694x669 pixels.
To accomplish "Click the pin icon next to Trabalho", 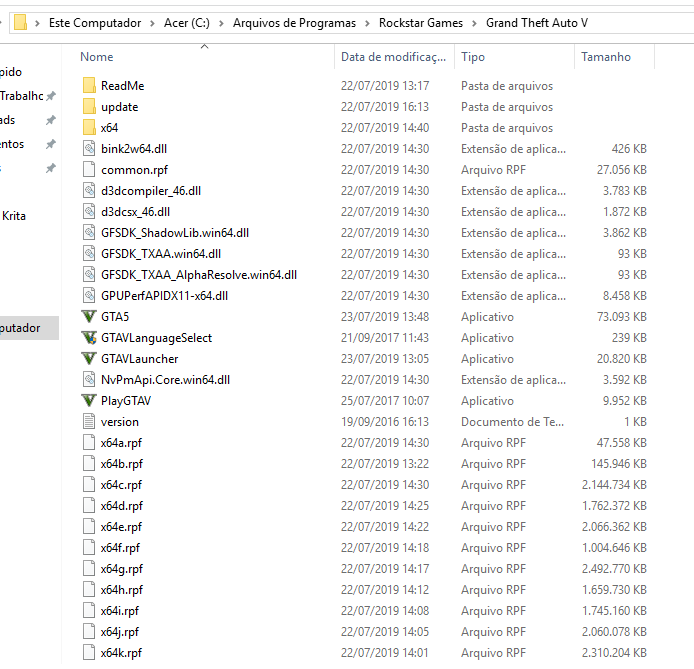I will pos(51,96).
